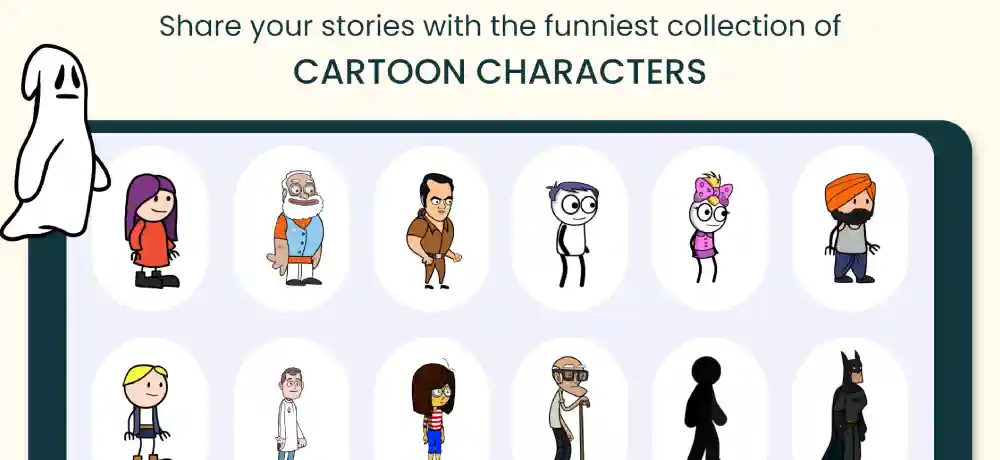Choose the girl with glasses and striped shirt

pos(433,410)
